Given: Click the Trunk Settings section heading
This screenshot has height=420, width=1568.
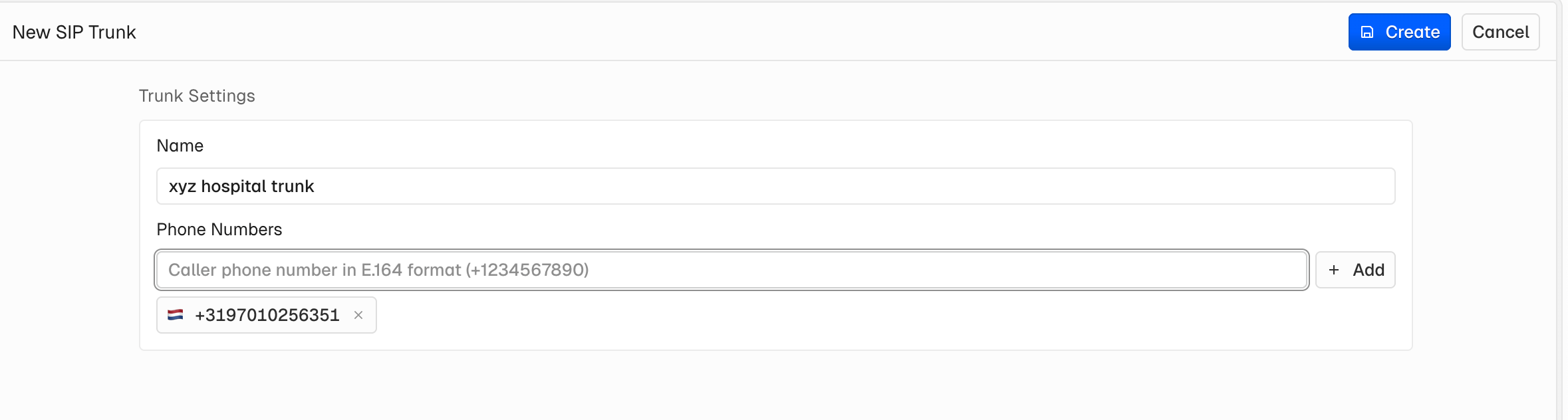Looking at the screenshot, I should tap(197, 96).
